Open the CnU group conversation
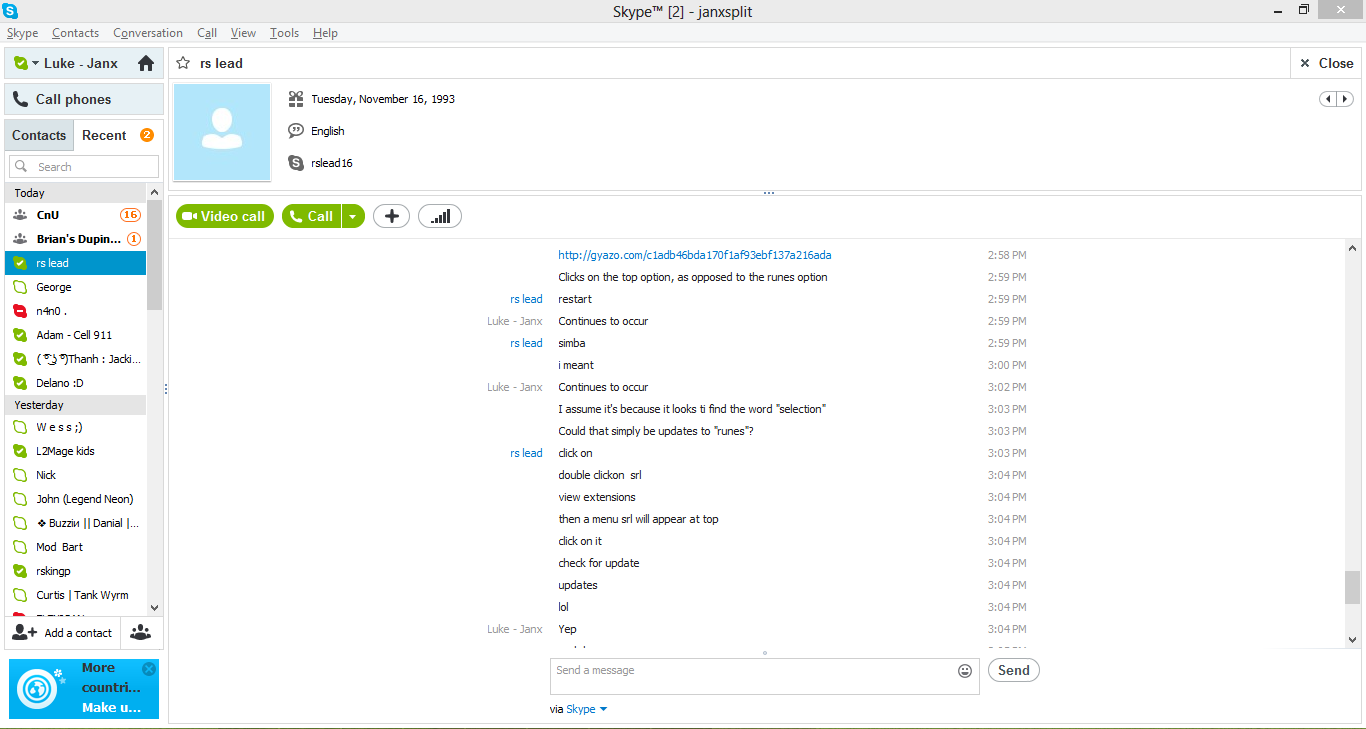 pos(75,215)
